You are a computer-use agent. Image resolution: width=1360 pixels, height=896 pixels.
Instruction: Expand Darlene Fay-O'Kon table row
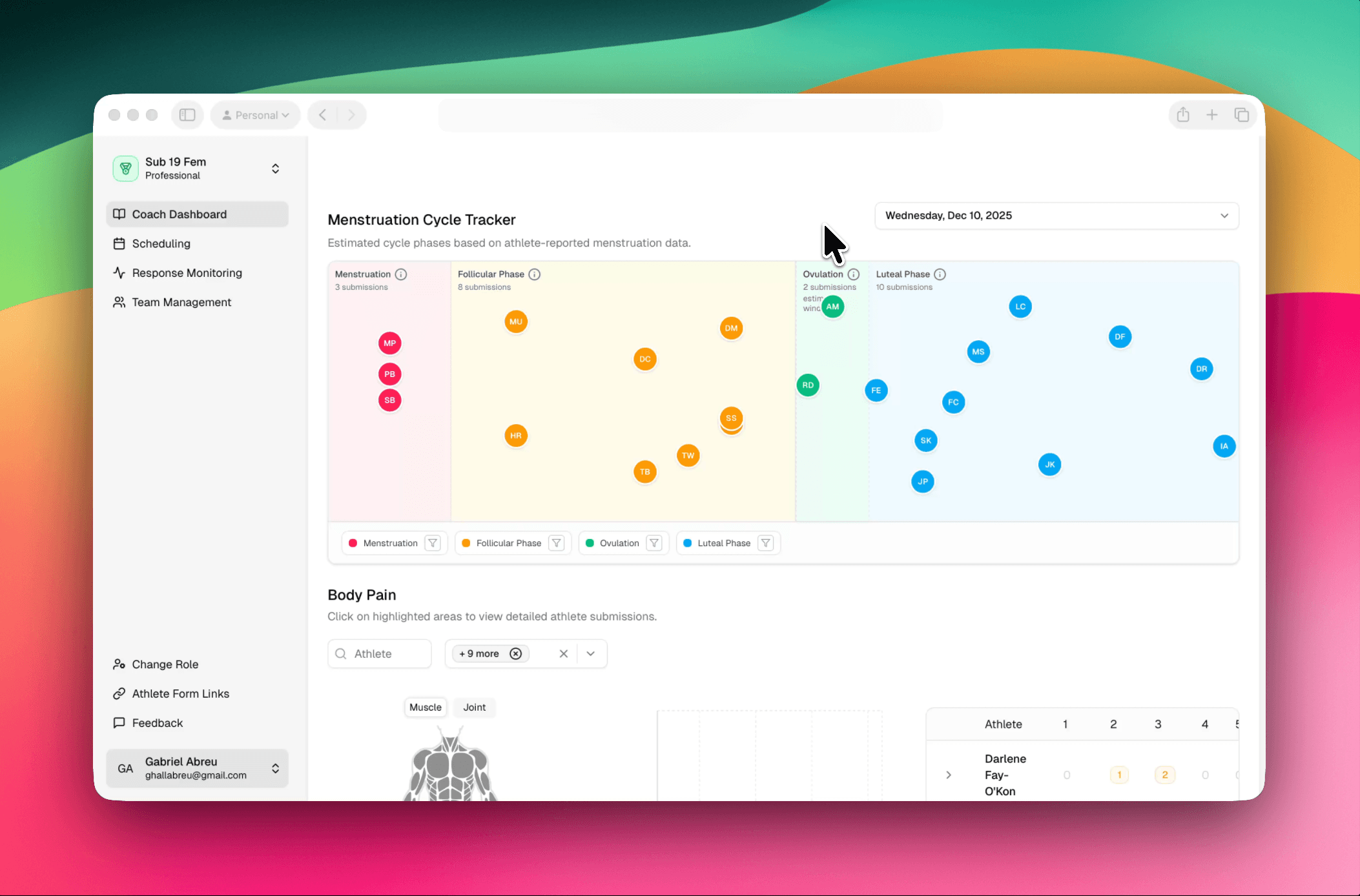click(x=948, y=775)
